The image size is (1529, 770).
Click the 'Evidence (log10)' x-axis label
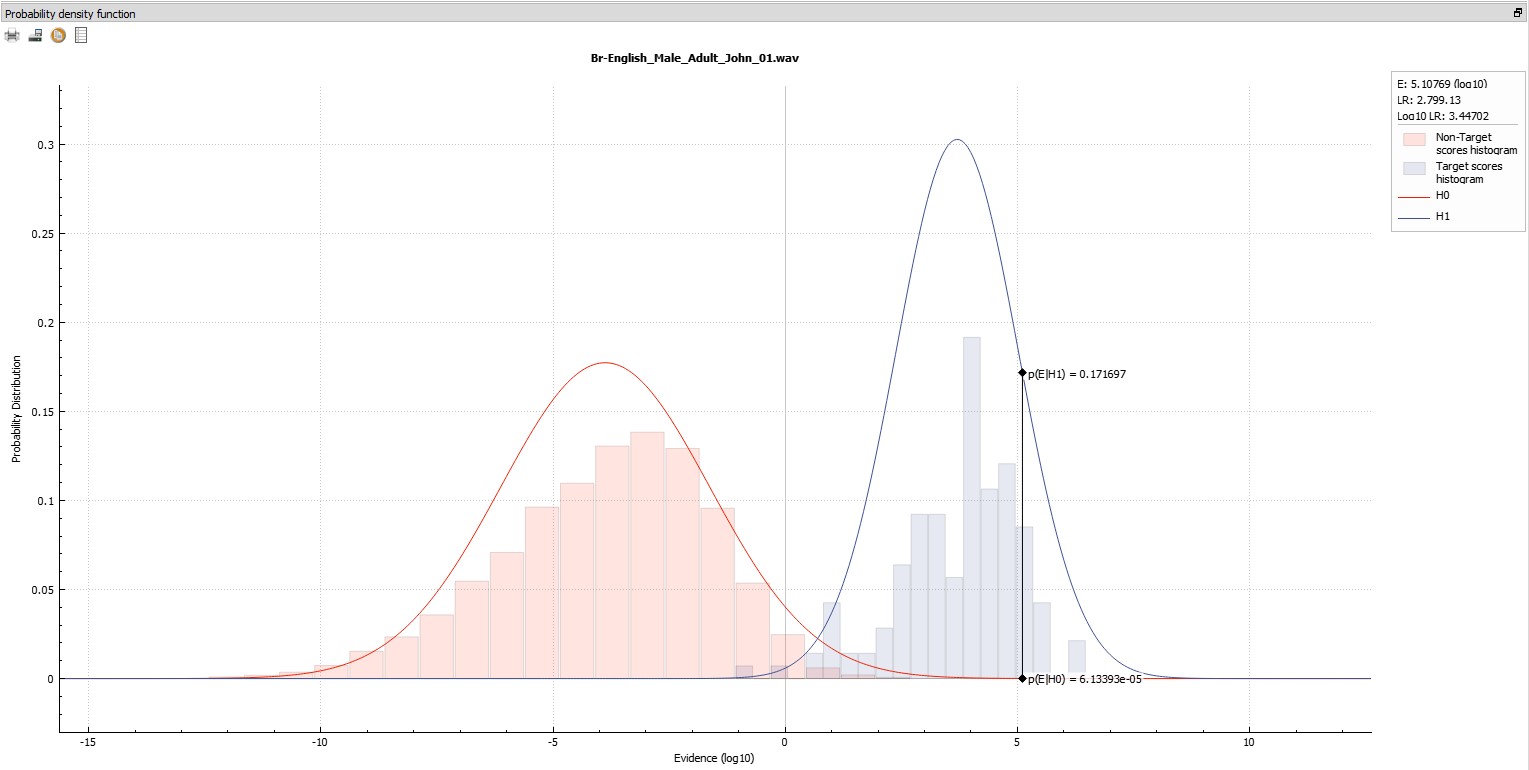(715, 758)
